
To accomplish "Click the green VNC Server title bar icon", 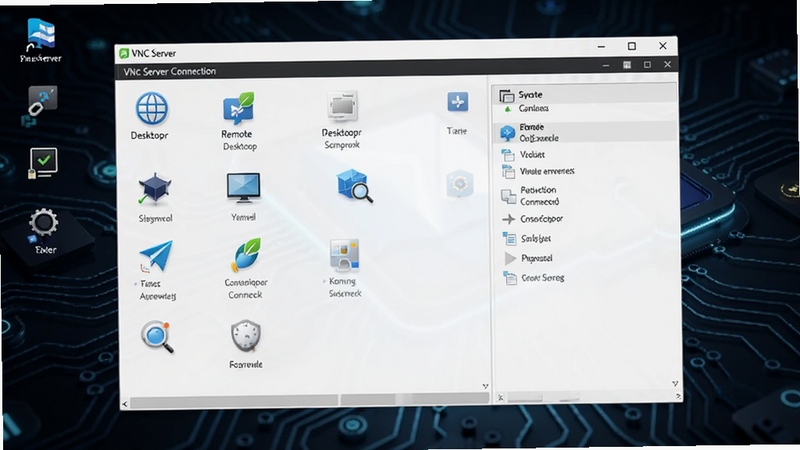I will [123, 53].
